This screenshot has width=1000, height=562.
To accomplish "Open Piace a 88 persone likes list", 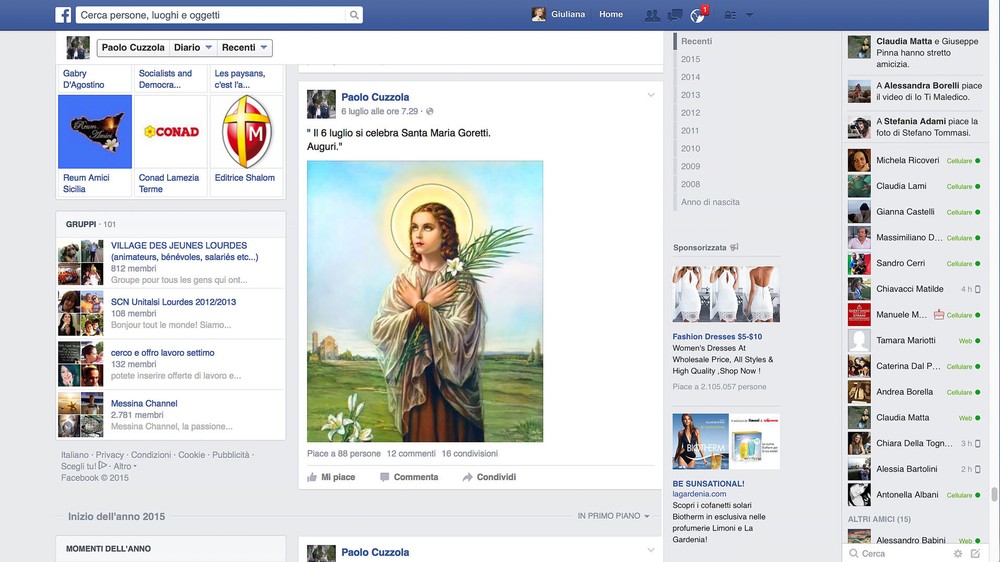I will [344, 454].
